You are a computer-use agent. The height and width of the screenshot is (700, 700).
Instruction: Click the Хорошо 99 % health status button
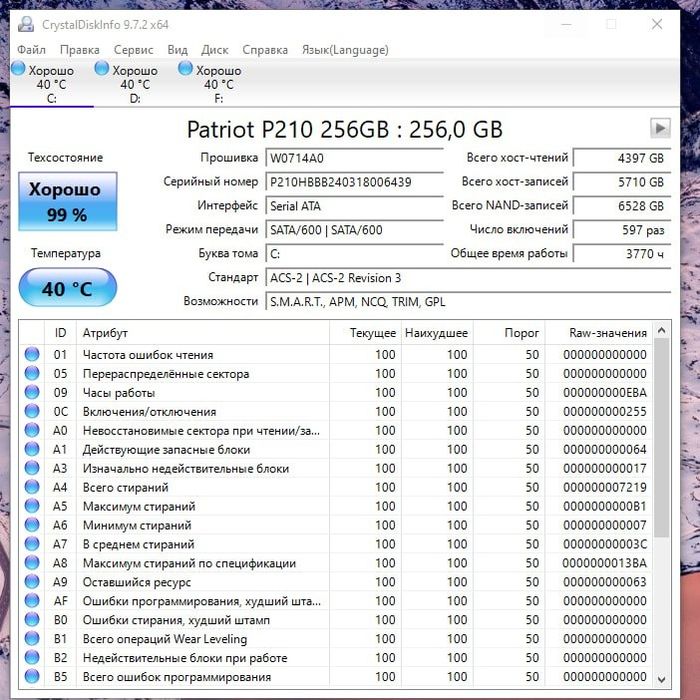68,201
